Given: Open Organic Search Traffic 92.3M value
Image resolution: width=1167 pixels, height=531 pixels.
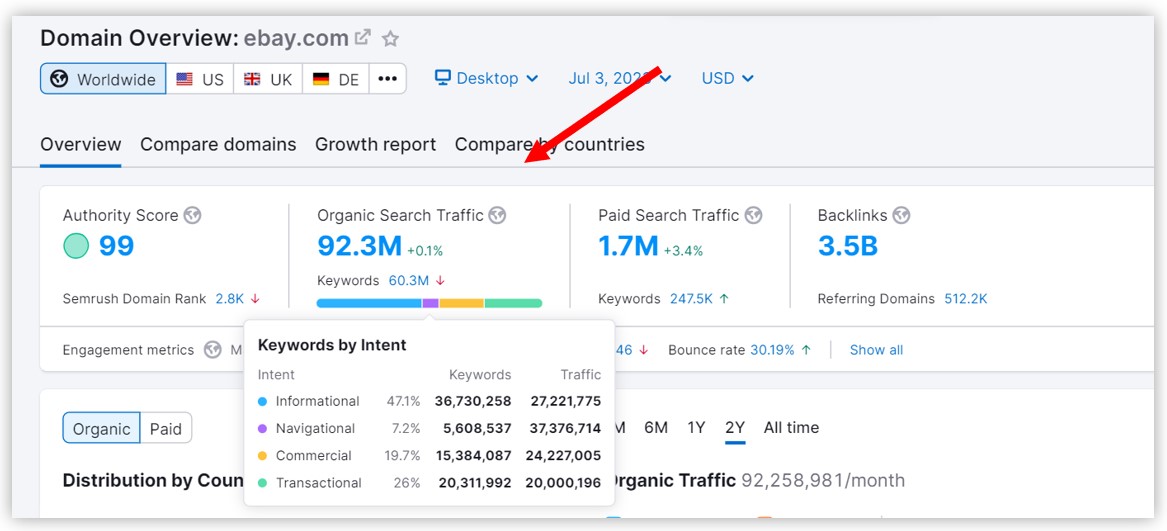Looking at the screenshot, I should (x=359, y=246).
